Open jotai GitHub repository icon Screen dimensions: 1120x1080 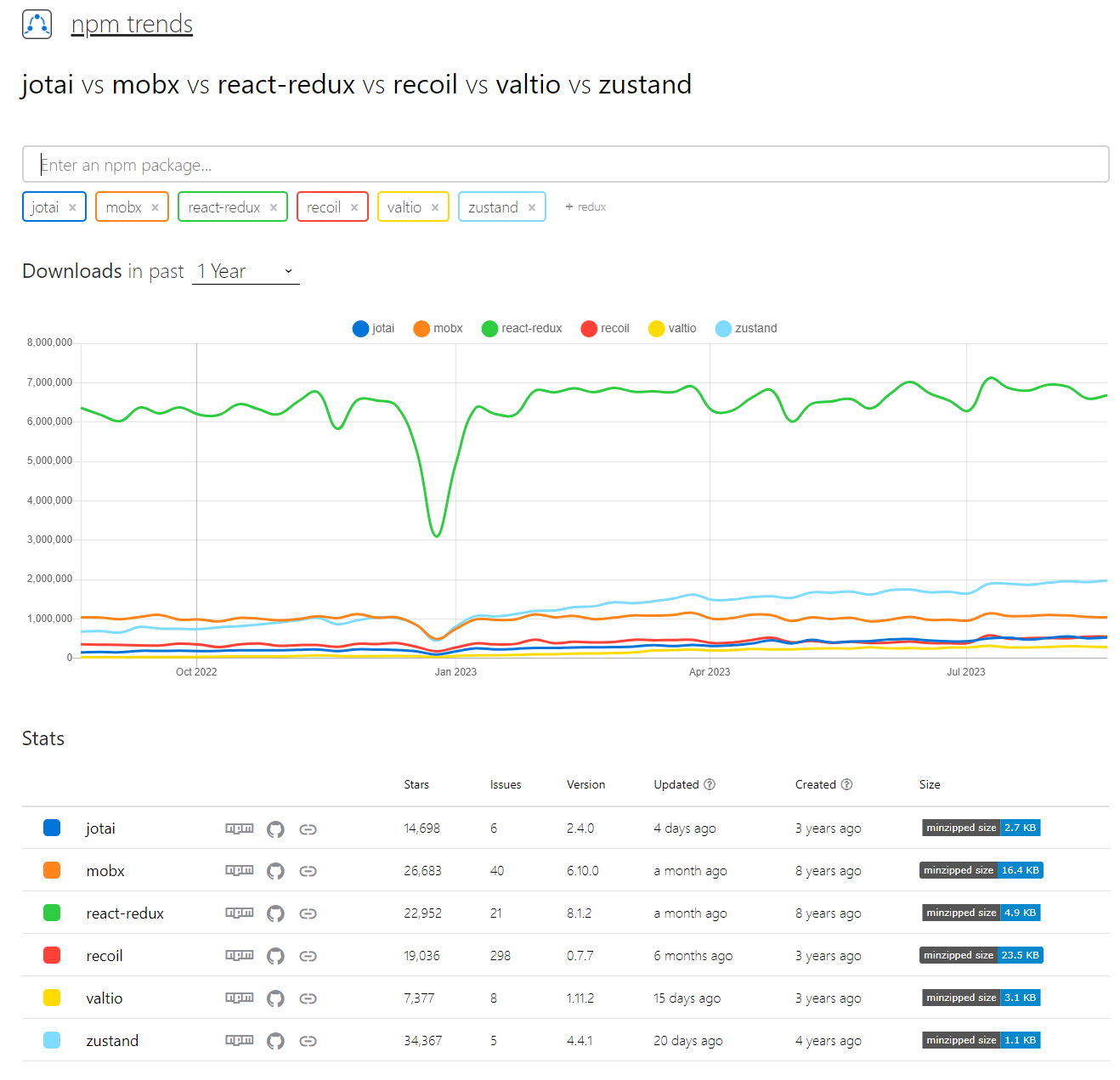tap(275, 829)
